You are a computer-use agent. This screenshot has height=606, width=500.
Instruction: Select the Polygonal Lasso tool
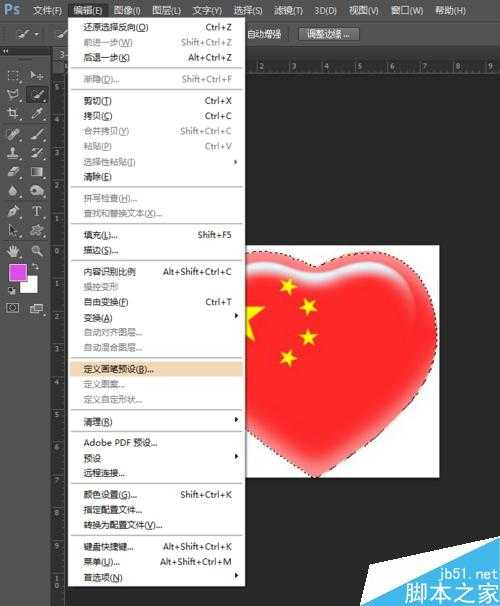coord(14,94)
